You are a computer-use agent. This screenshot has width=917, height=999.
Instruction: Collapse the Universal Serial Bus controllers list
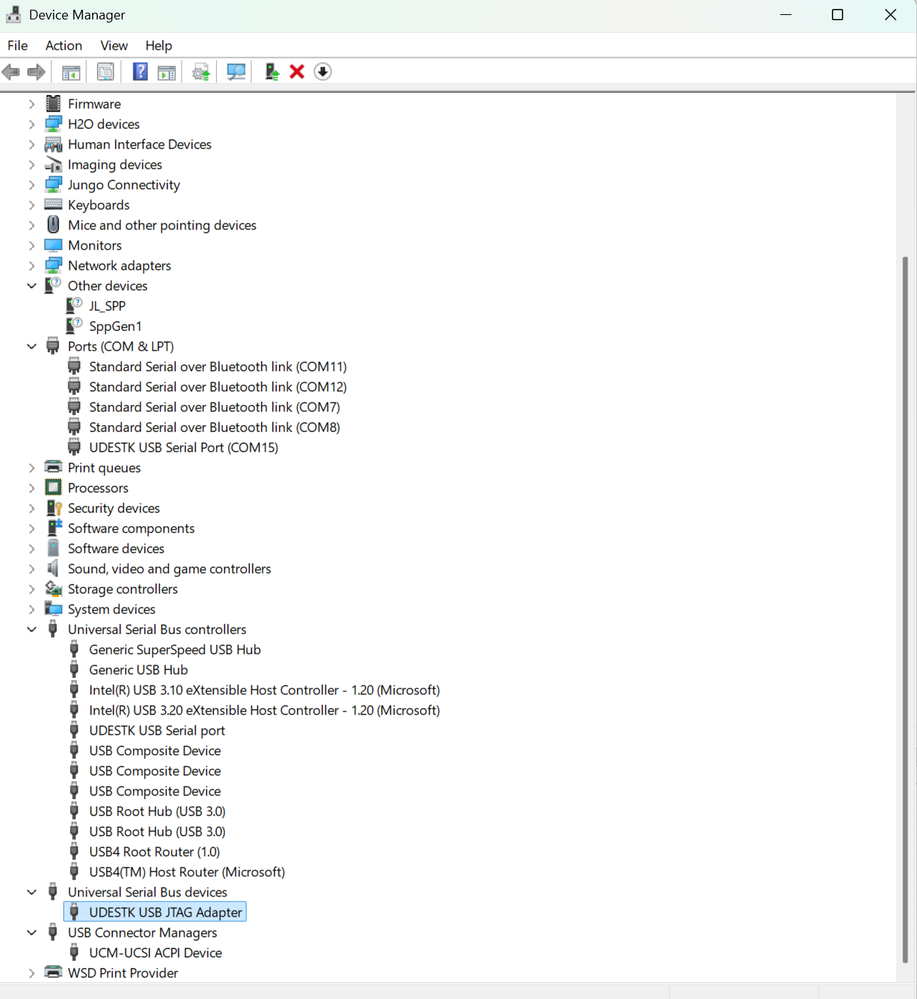tap(32, 629)
